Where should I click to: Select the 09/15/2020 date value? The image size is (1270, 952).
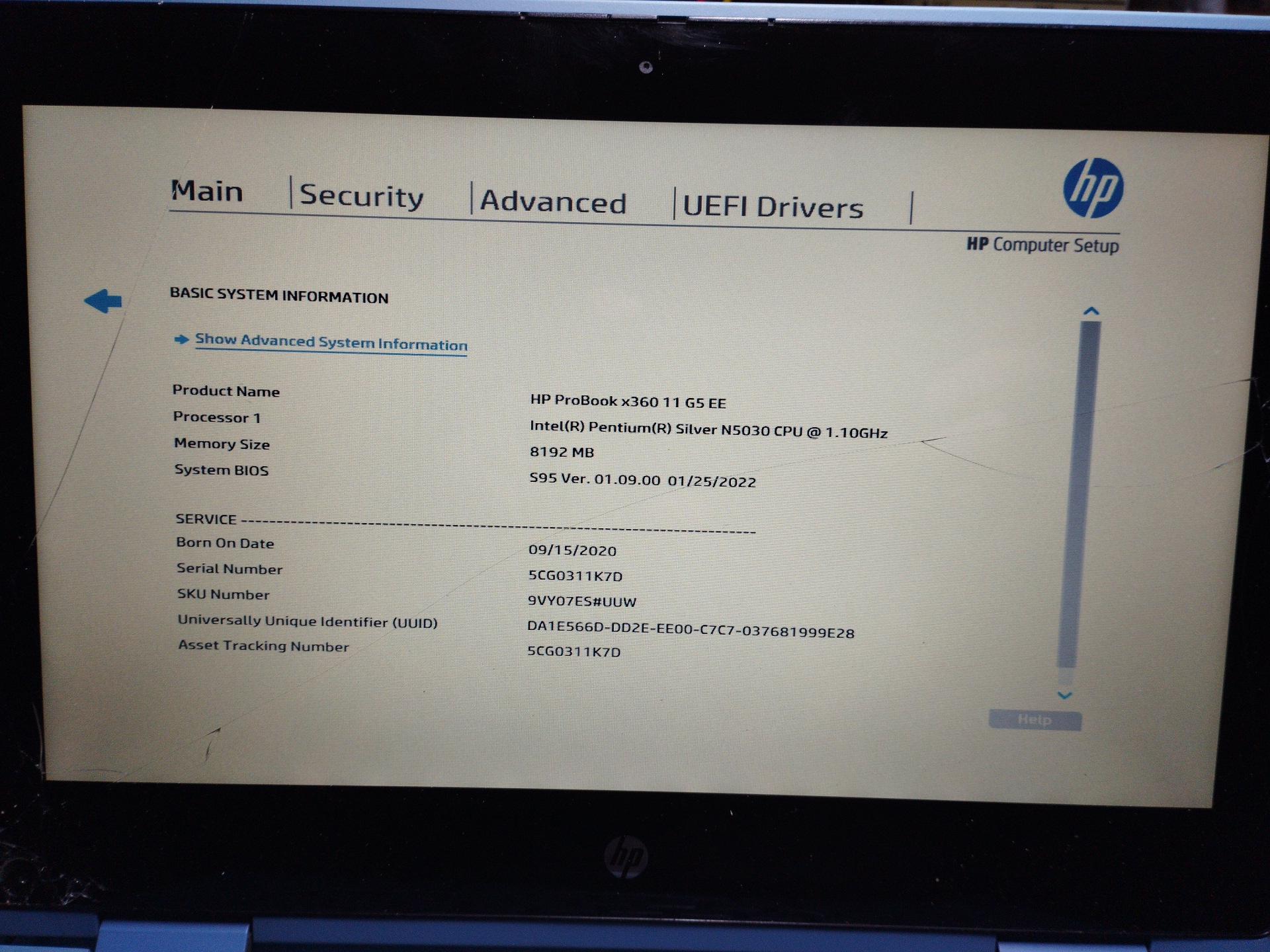[x=572, y=550]
